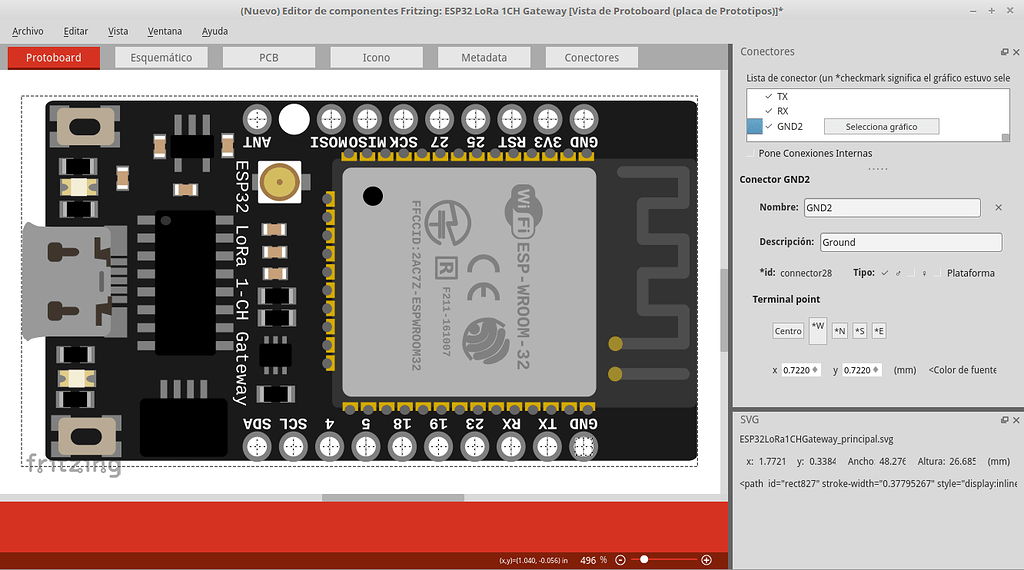Set terminal point to South (*S)
This screenshot has height=570, width=1024.
(859, 331)
